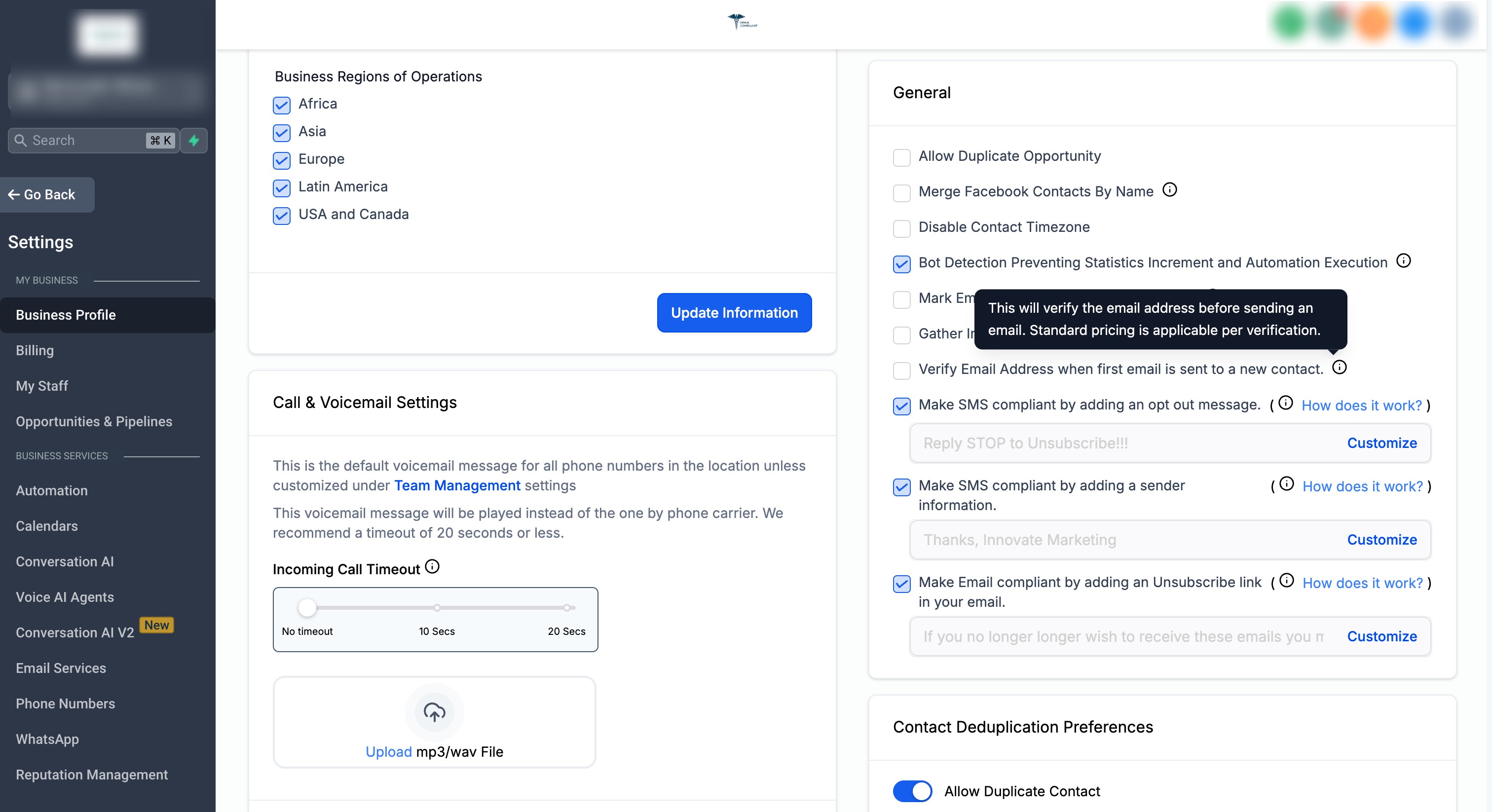Click info icon next to Verify Email Address

1339,367
